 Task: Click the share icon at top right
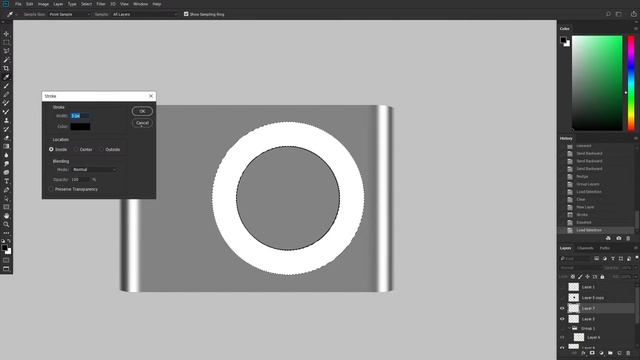tap(633, 14)
